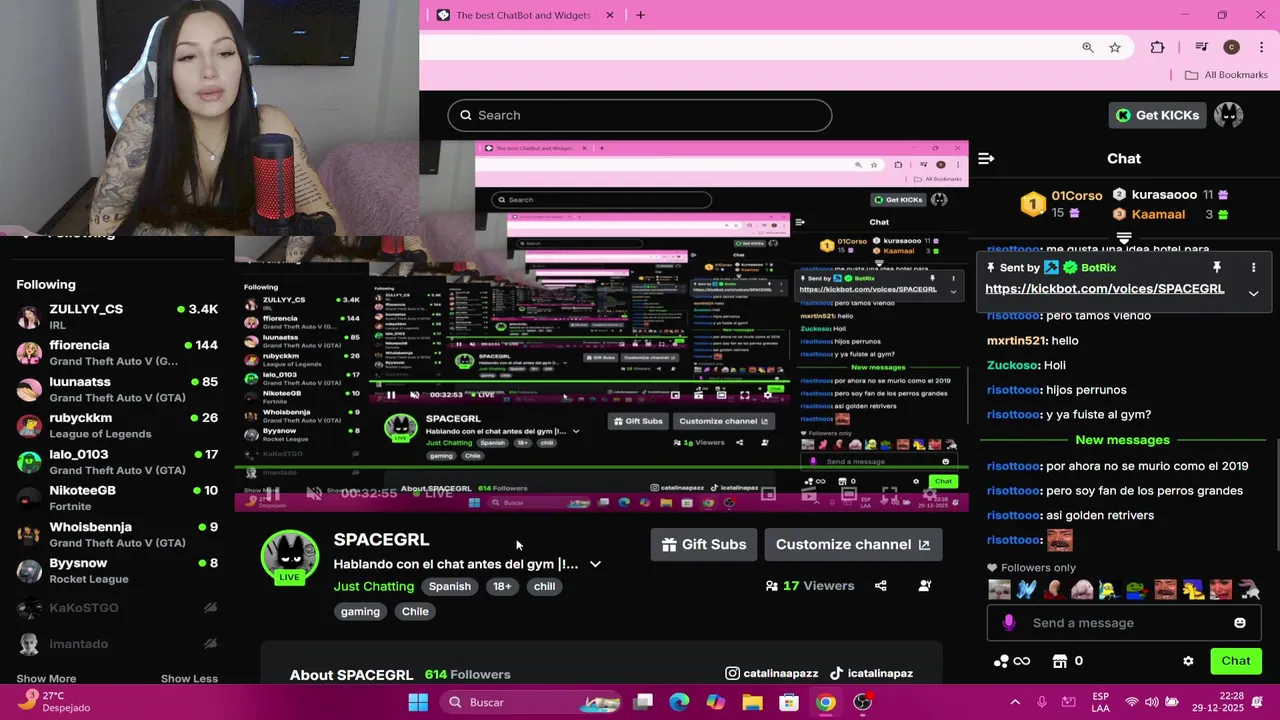
Task: Open icatalinapaz TikTok link
Action: pos(871,674)
